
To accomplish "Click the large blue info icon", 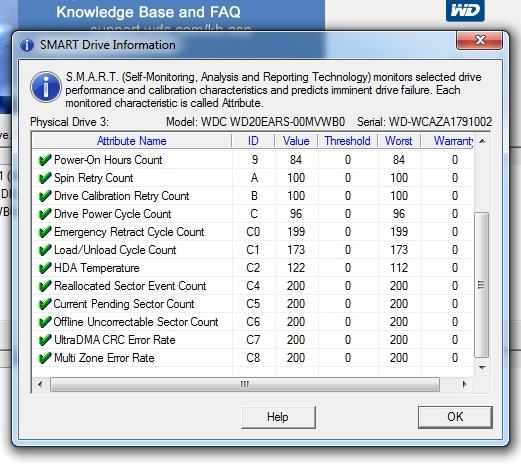I will pos(46,87).
